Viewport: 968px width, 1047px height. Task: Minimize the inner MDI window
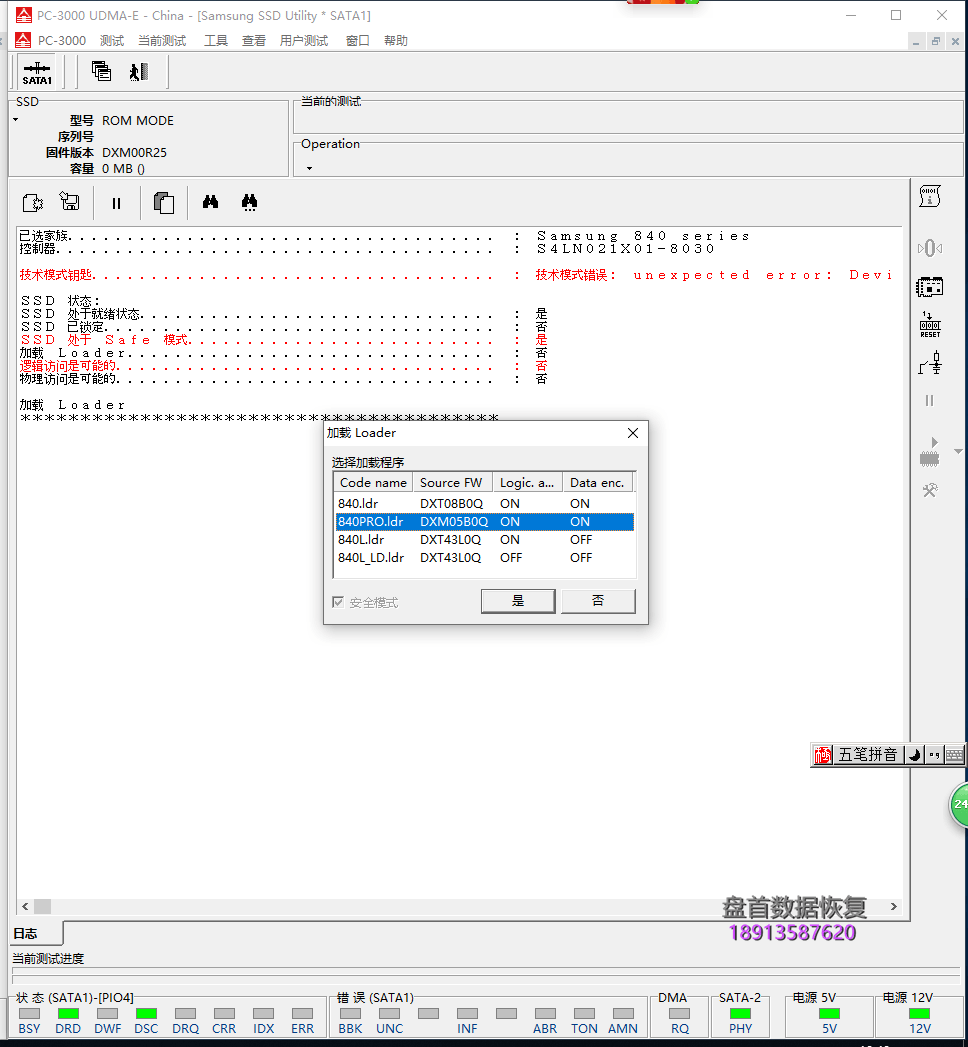click(x=916, y=41)
